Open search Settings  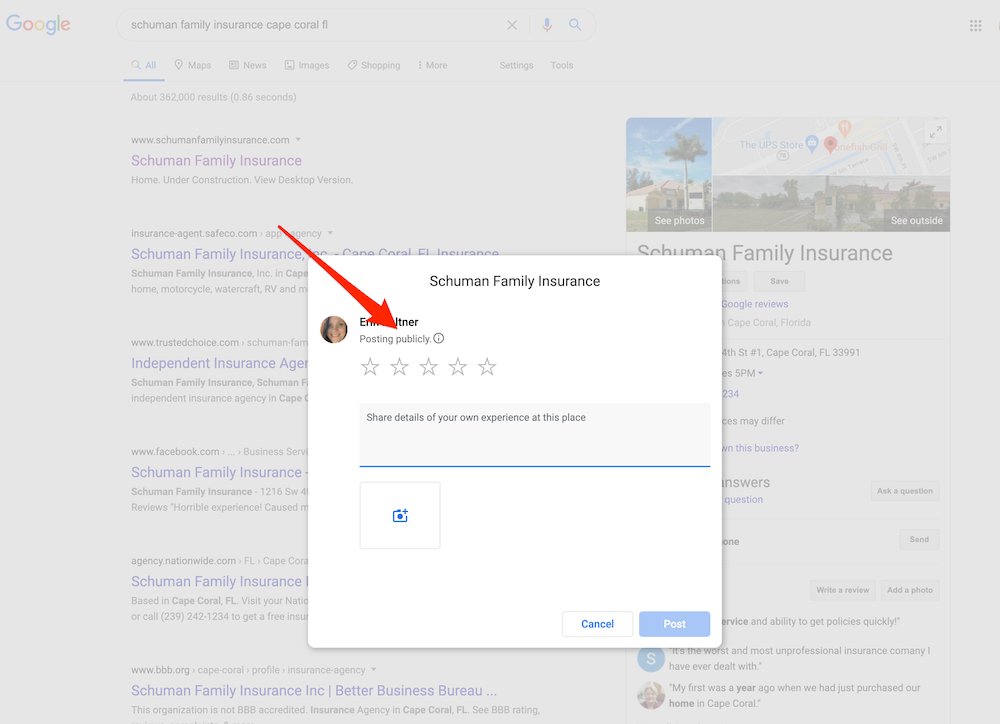pos(516,65)
